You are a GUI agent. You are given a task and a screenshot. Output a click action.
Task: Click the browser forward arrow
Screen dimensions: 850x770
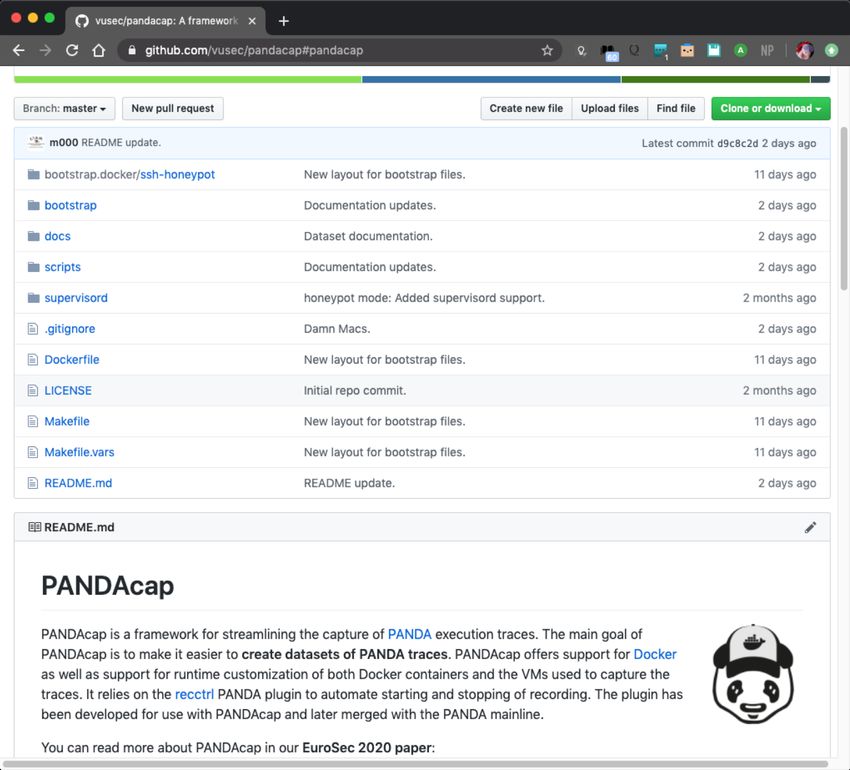click(x=46, y=50)
